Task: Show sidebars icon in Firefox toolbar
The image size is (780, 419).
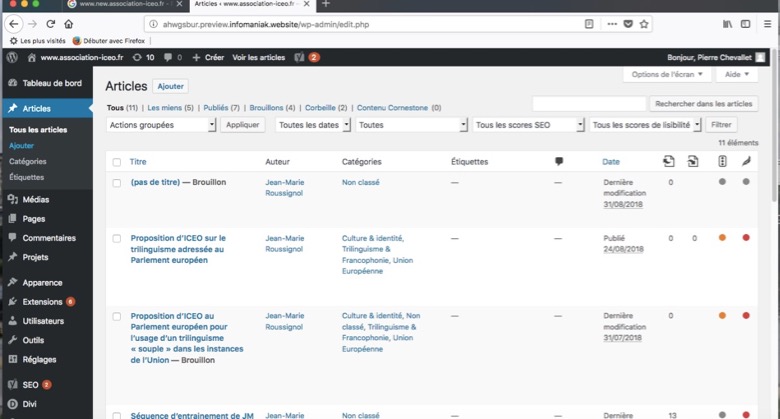Action: tap(745, 24)
